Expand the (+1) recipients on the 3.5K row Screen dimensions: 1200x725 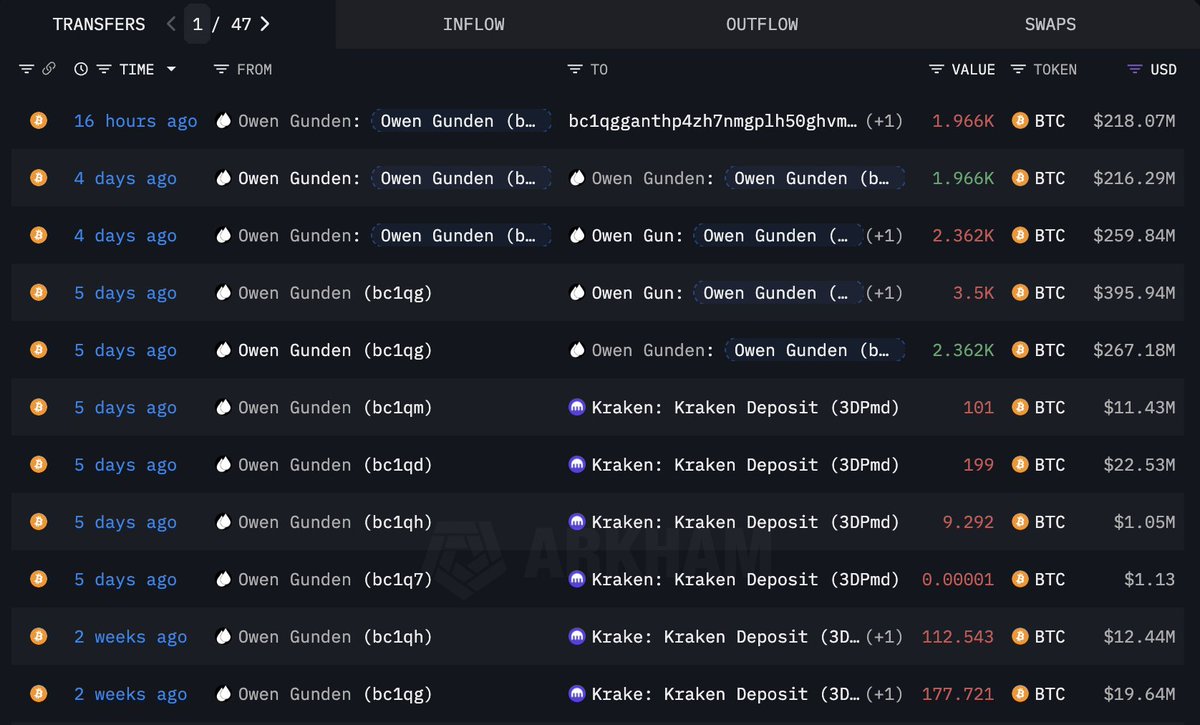(x=884, y=293)
